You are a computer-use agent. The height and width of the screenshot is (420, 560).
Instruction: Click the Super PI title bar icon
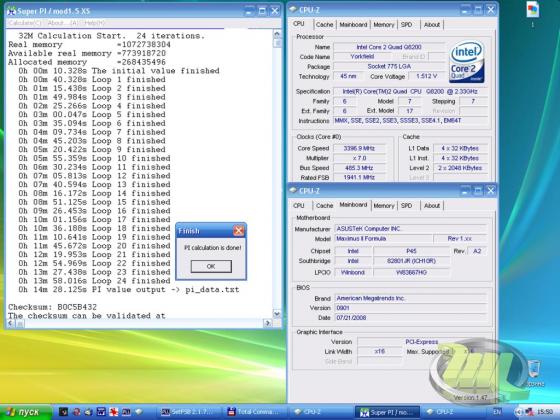coord(11,11)
